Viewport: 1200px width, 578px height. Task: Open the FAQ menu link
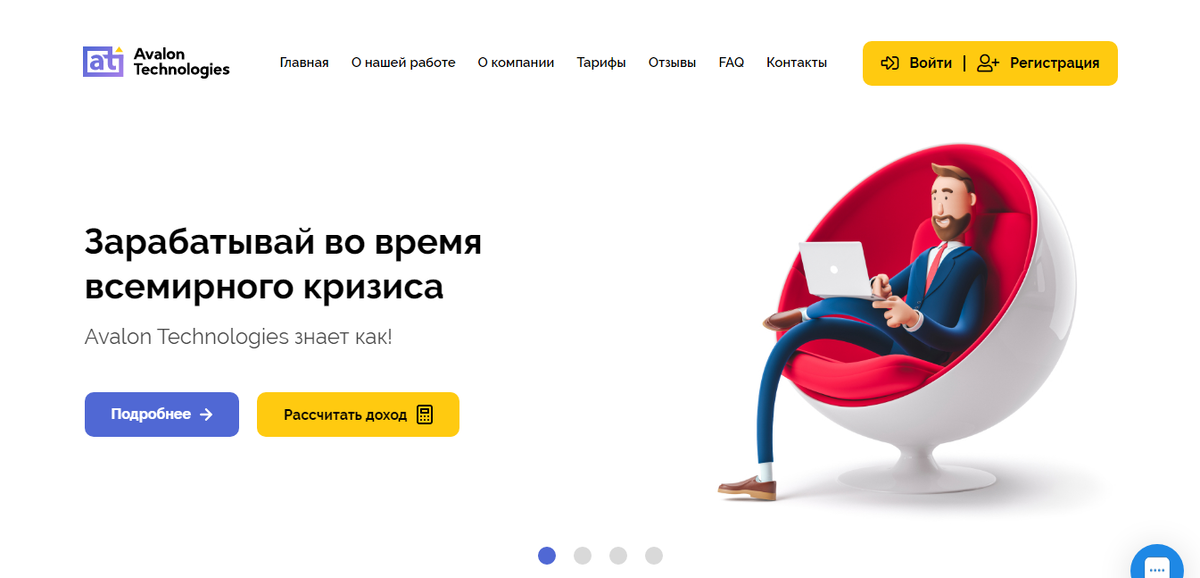coord(731,62)
